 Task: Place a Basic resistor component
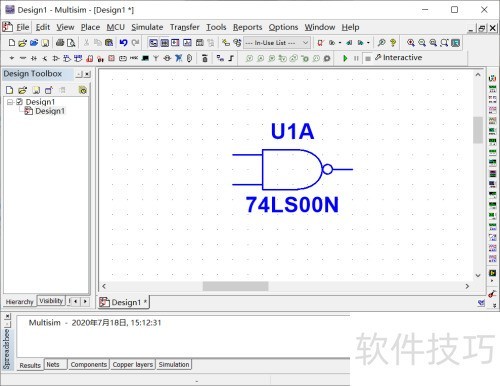[23, 58]
